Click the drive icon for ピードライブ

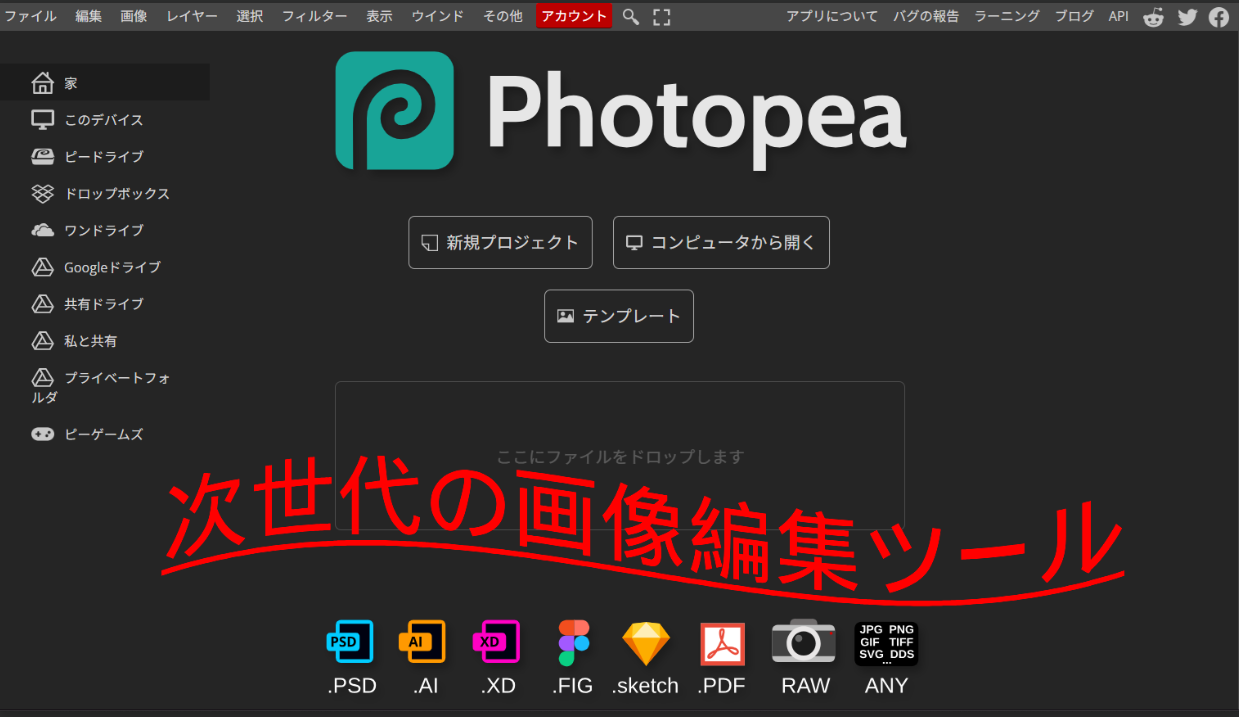pos(42,157)
